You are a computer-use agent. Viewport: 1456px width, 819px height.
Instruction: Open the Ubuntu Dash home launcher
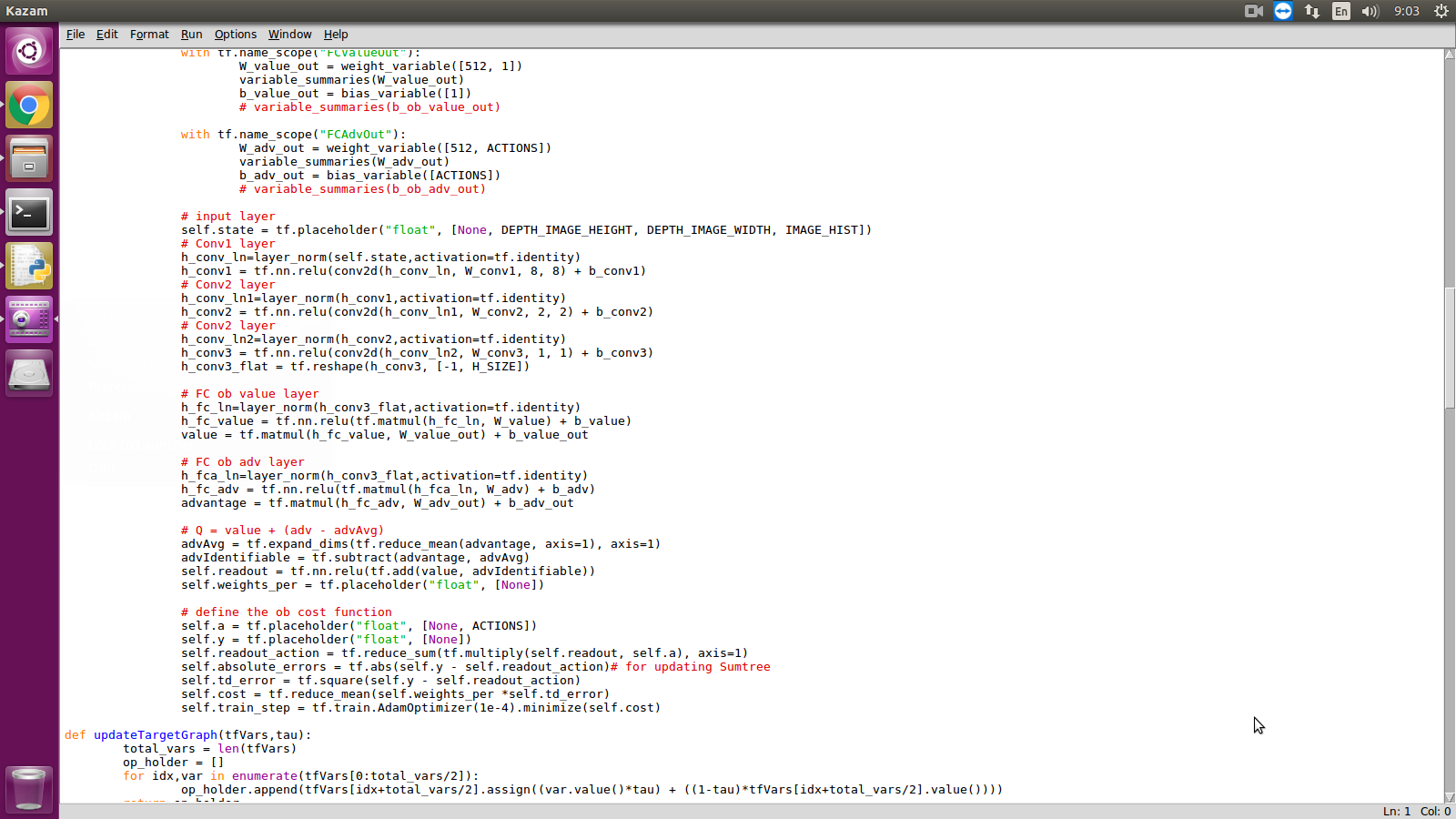29,51
